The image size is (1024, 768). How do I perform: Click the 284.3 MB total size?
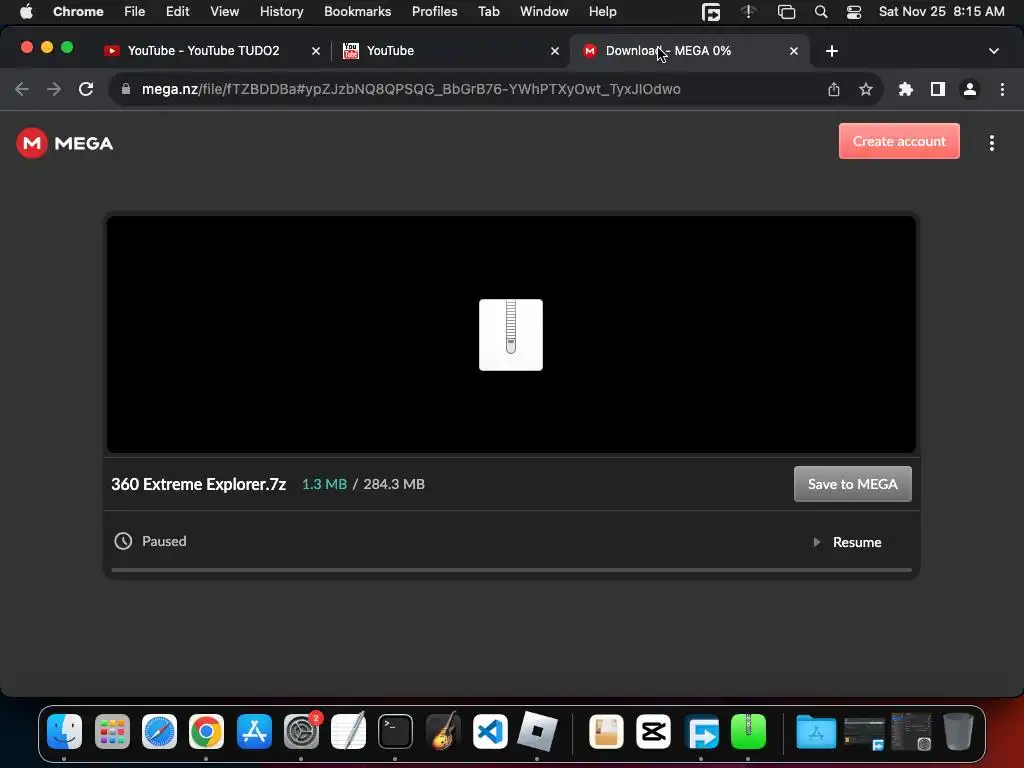coord(394,484)
